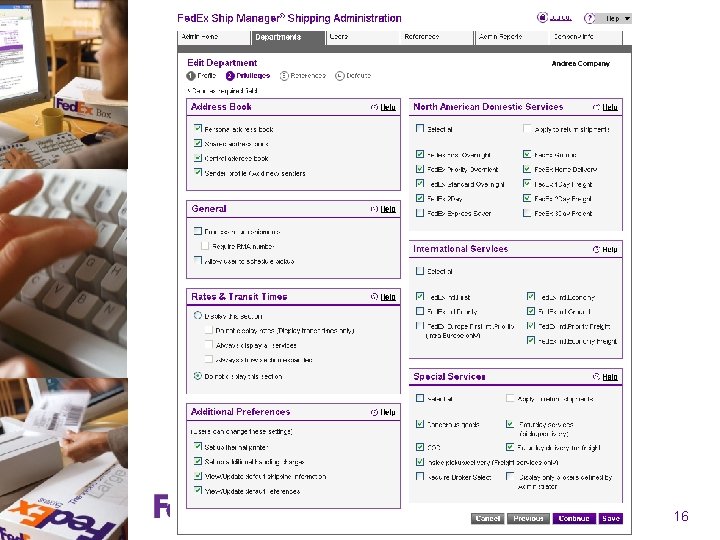
Task: Click the Continue button
Action: [x=574, y=518]
